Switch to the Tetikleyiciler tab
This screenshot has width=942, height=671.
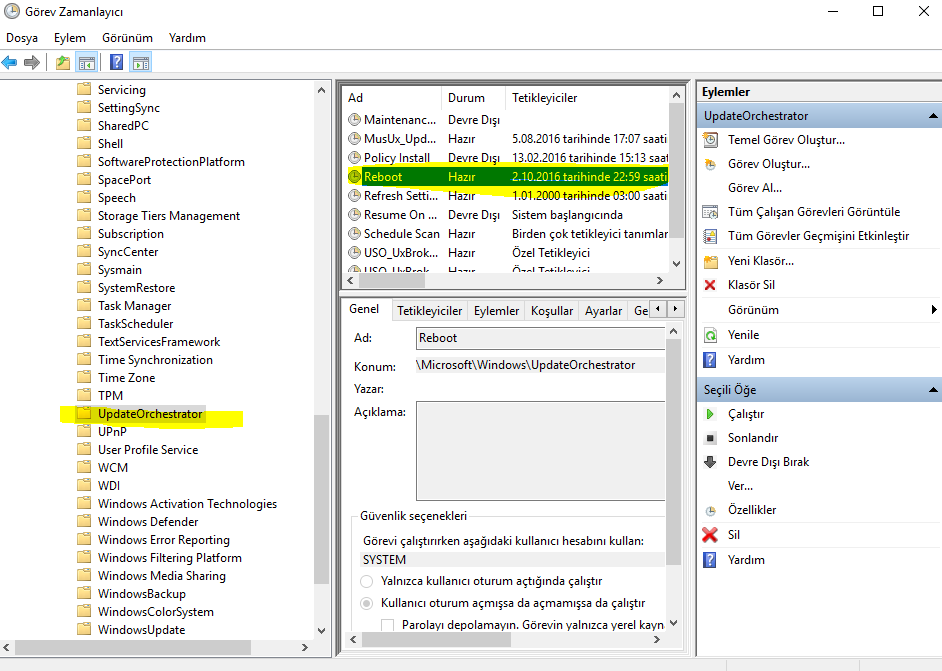(429, 311)
